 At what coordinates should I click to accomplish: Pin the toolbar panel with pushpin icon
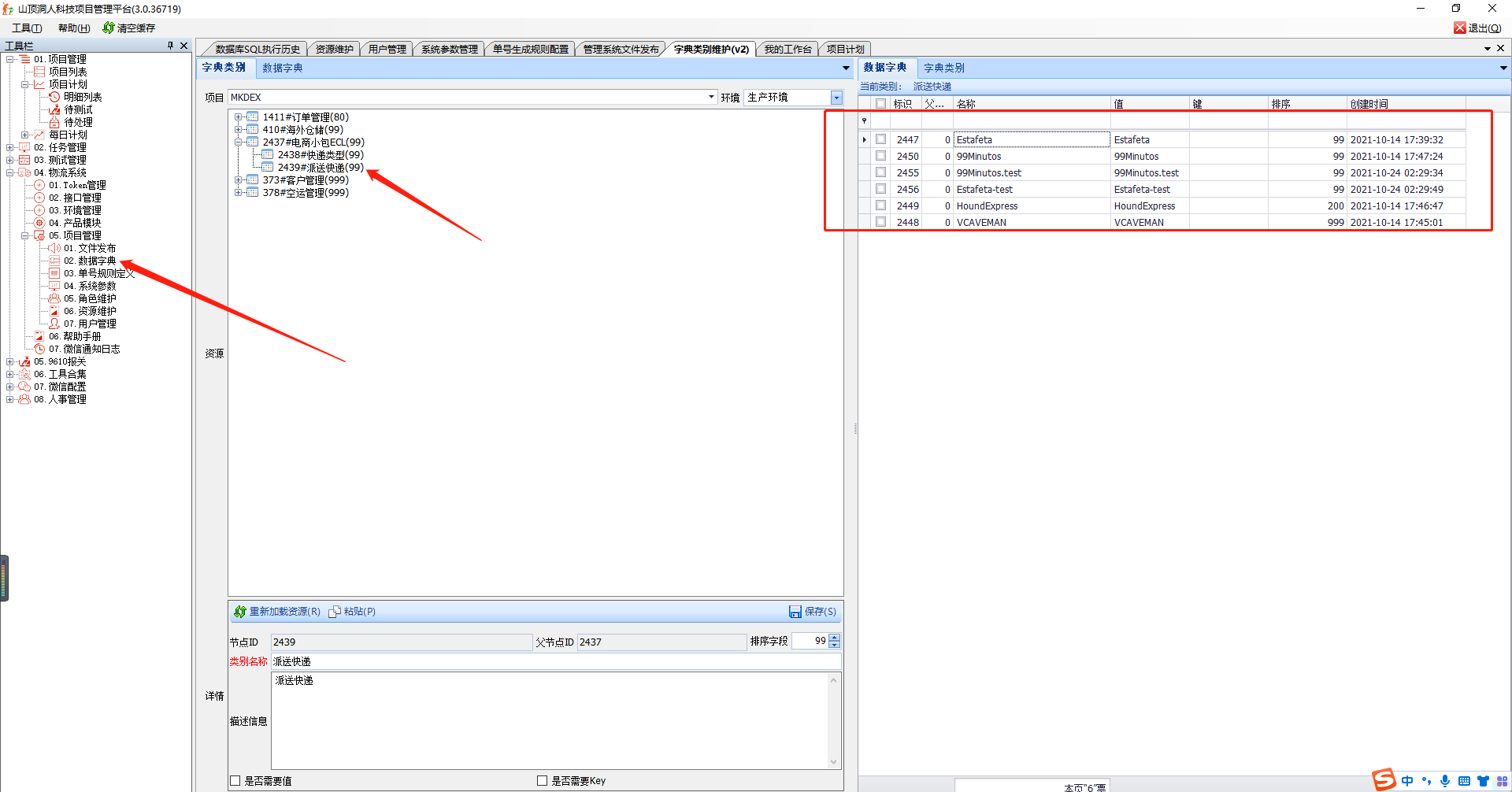click(x=170, y=46)
